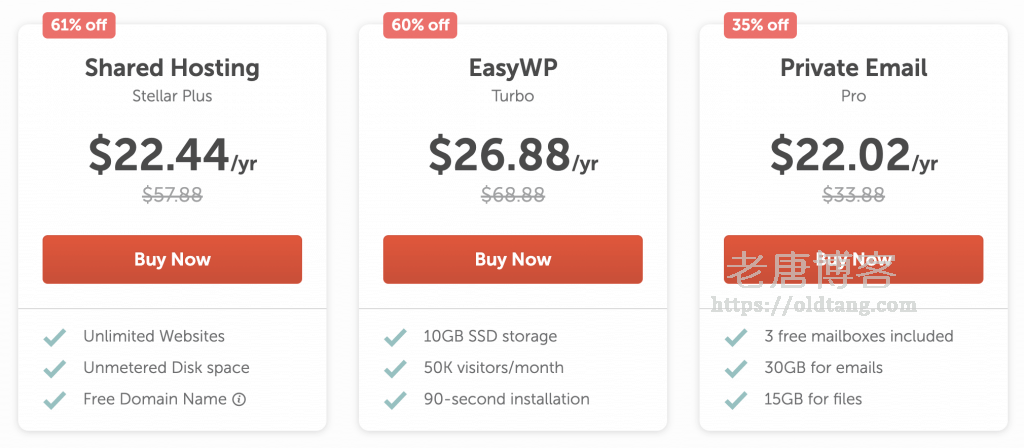
Task: Click the EasyWP plan title
Action: click(x=513, y=68)
